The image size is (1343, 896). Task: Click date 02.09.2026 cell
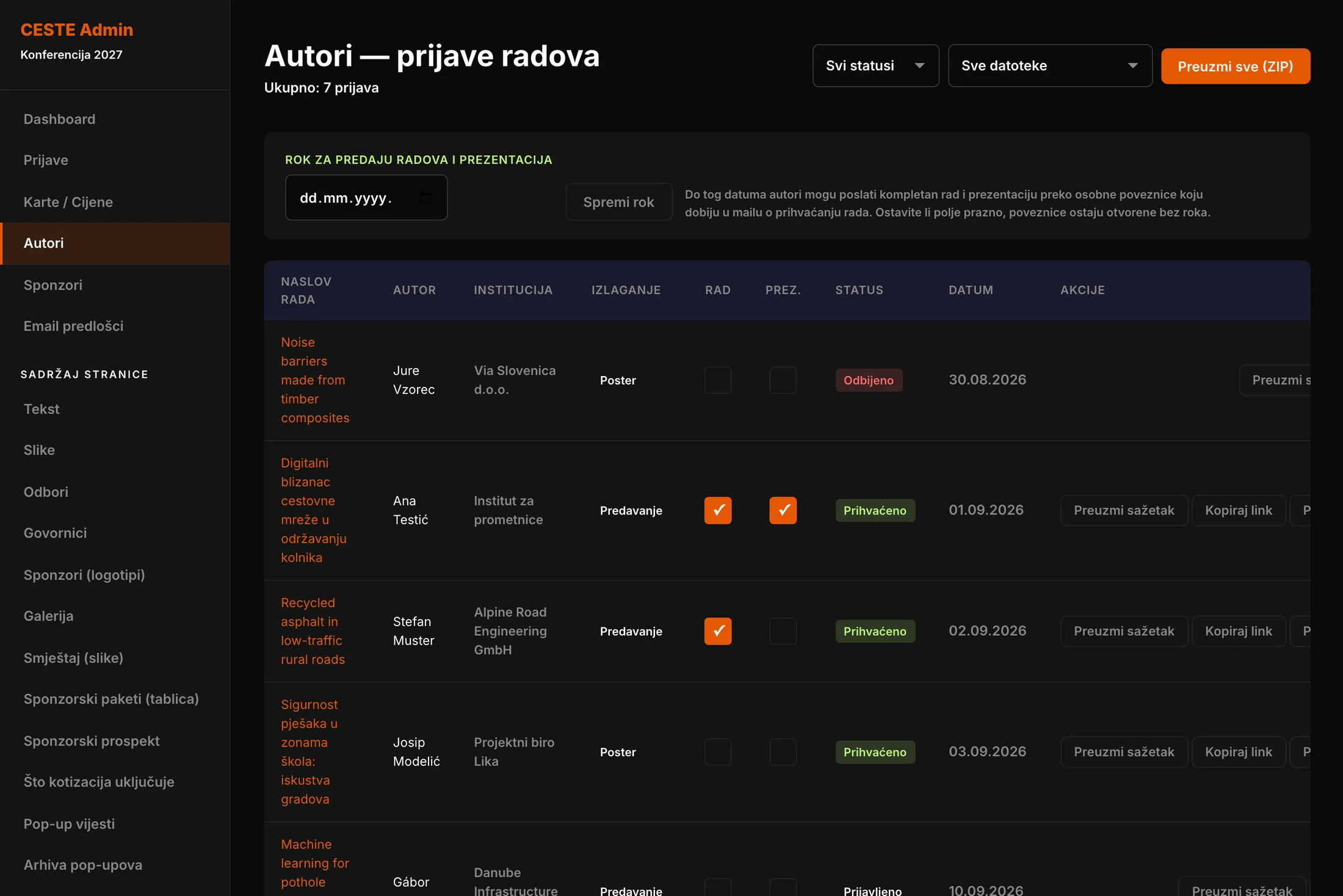pos(987,630)
